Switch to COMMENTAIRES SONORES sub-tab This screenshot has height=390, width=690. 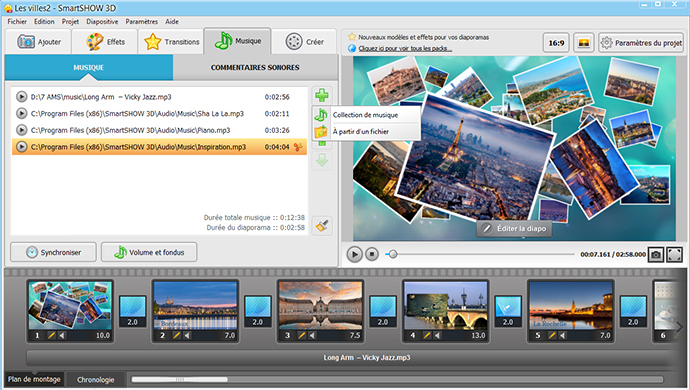coord(255,67)
